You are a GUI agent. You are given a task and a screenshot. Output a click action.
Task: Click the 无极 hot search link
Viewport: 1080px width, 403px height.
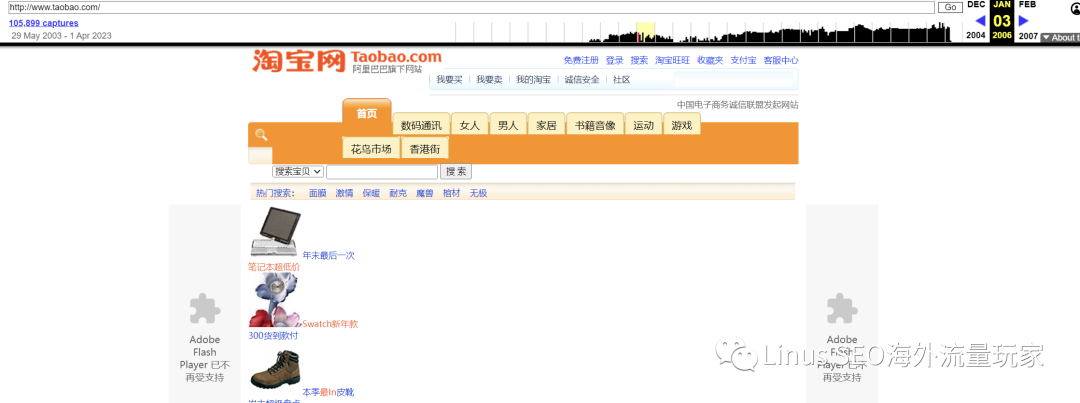point(479,194)
